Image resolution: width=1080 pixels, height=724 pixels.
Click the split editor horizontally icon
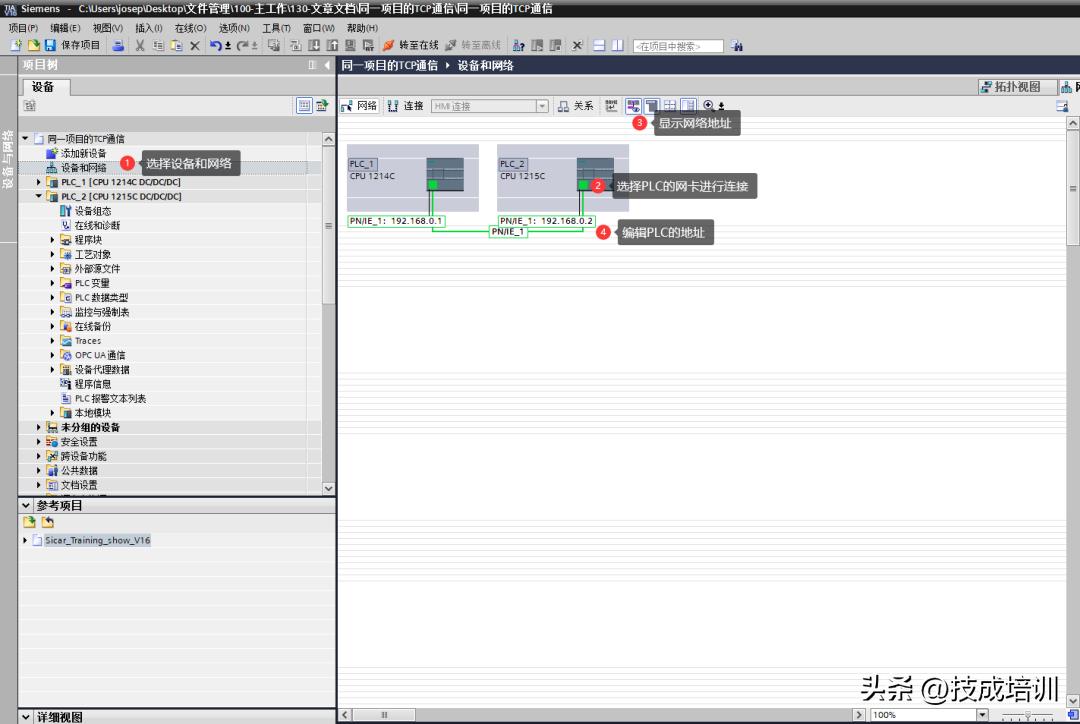pos(599,45)
